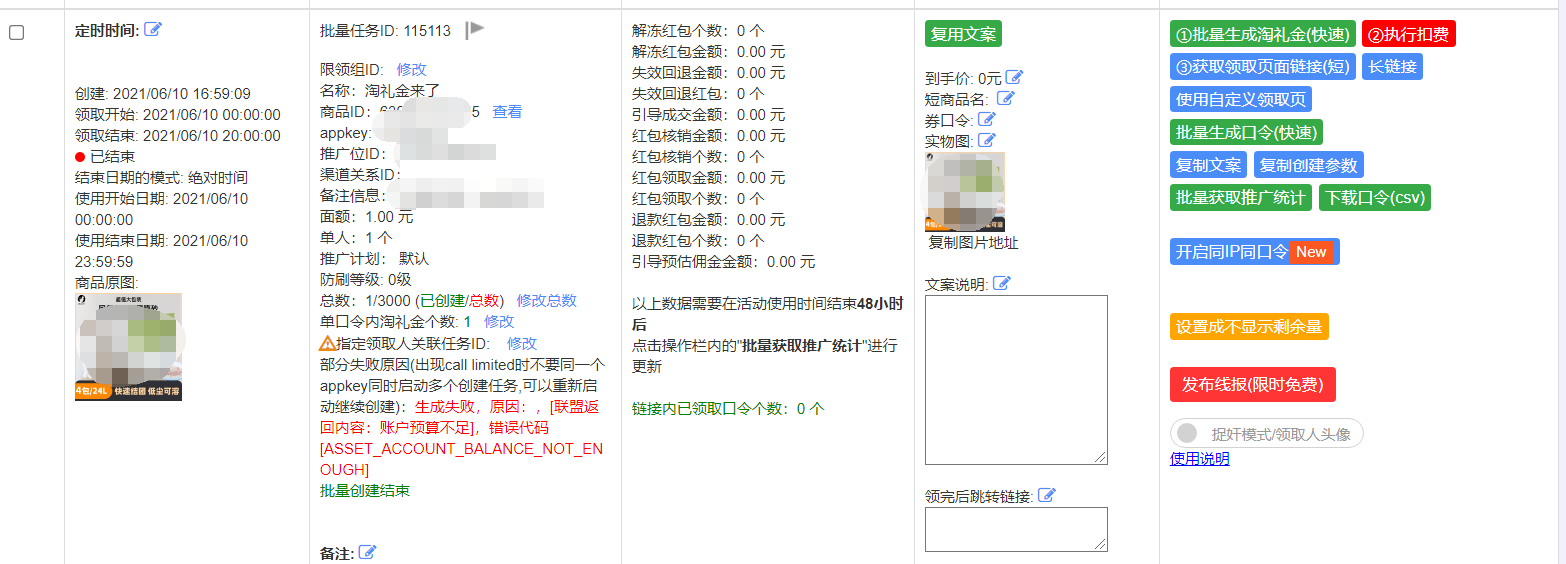Click 批量获取推广统计 button
The width and height of the screenshot is (1566, 564).
[x=1241, y=197]
